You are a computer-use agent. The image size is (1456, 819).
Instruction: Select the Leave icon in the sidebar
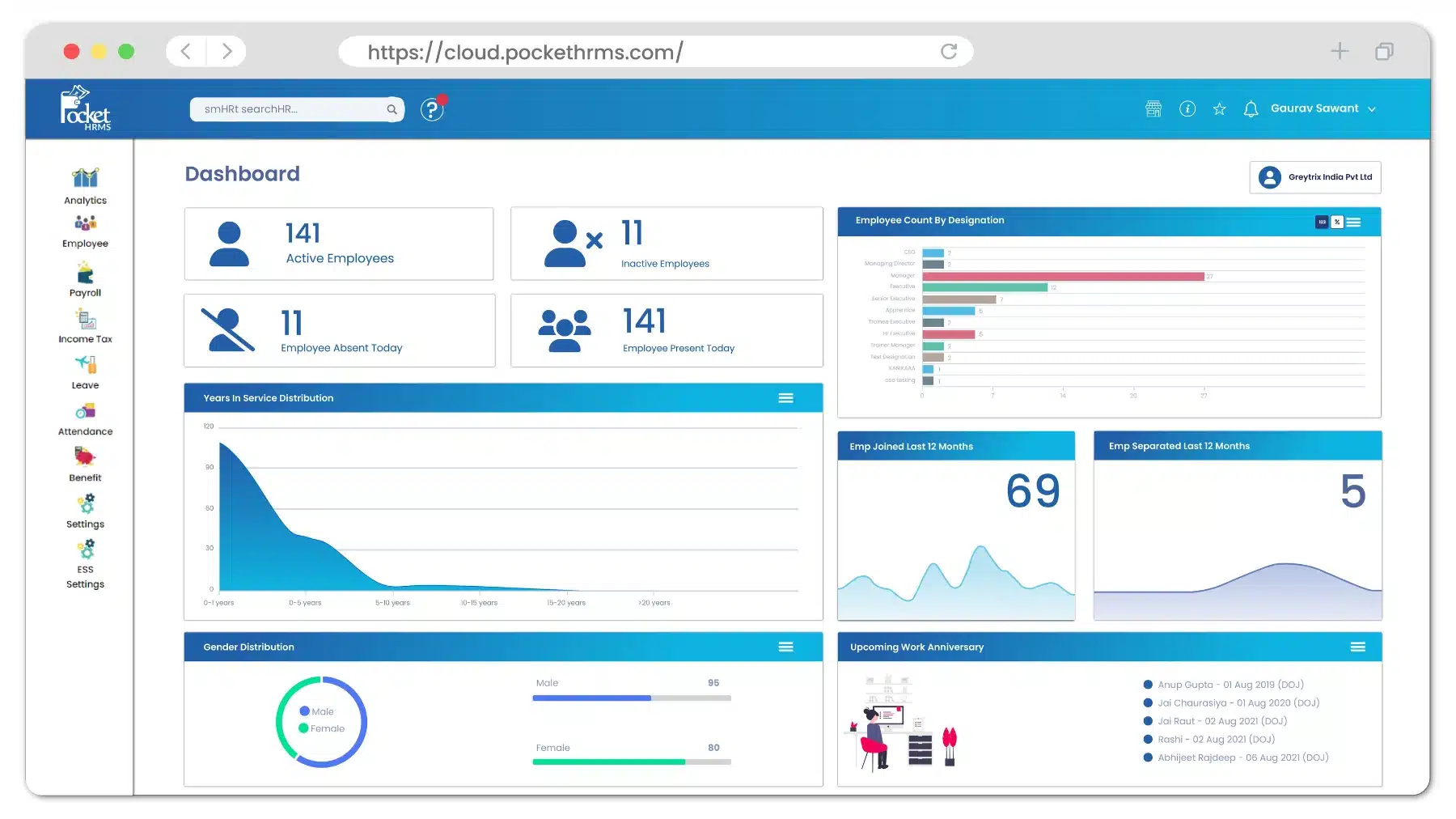pyautogui.click(x=84, y=371)
